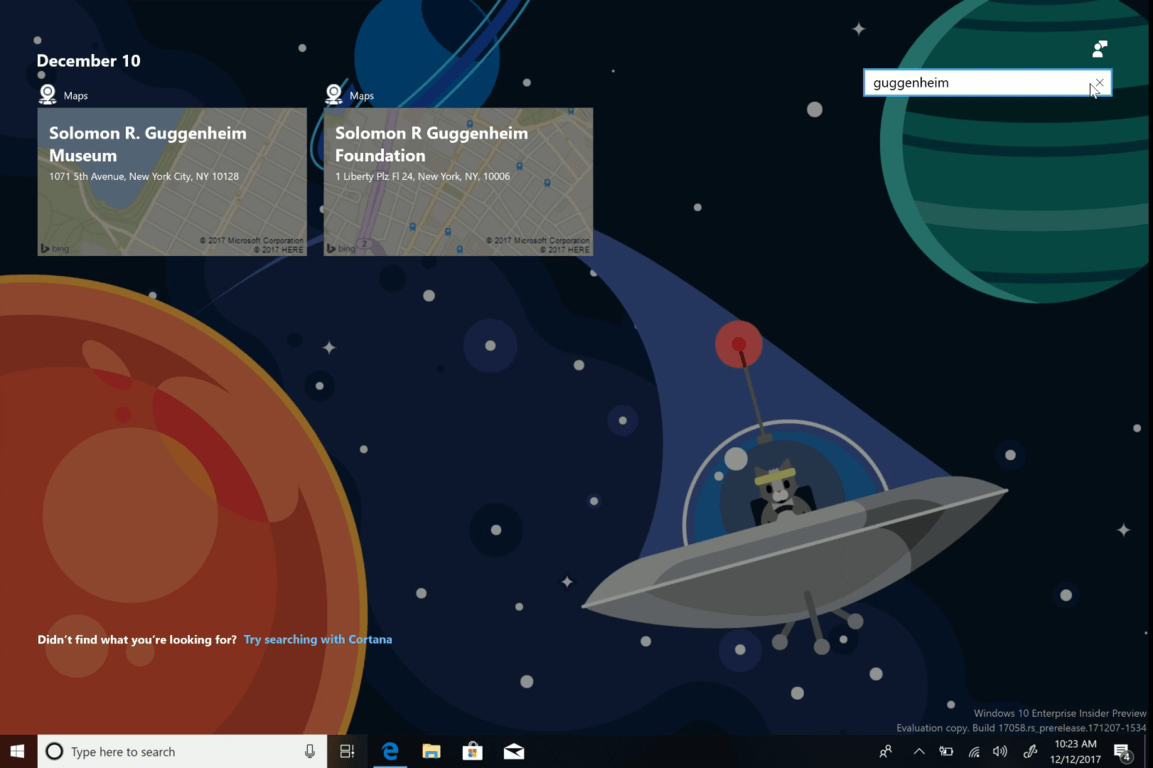1153x768 pixels.
Task: Open File Explorer from the taskbar
Action: coord(431,751)
